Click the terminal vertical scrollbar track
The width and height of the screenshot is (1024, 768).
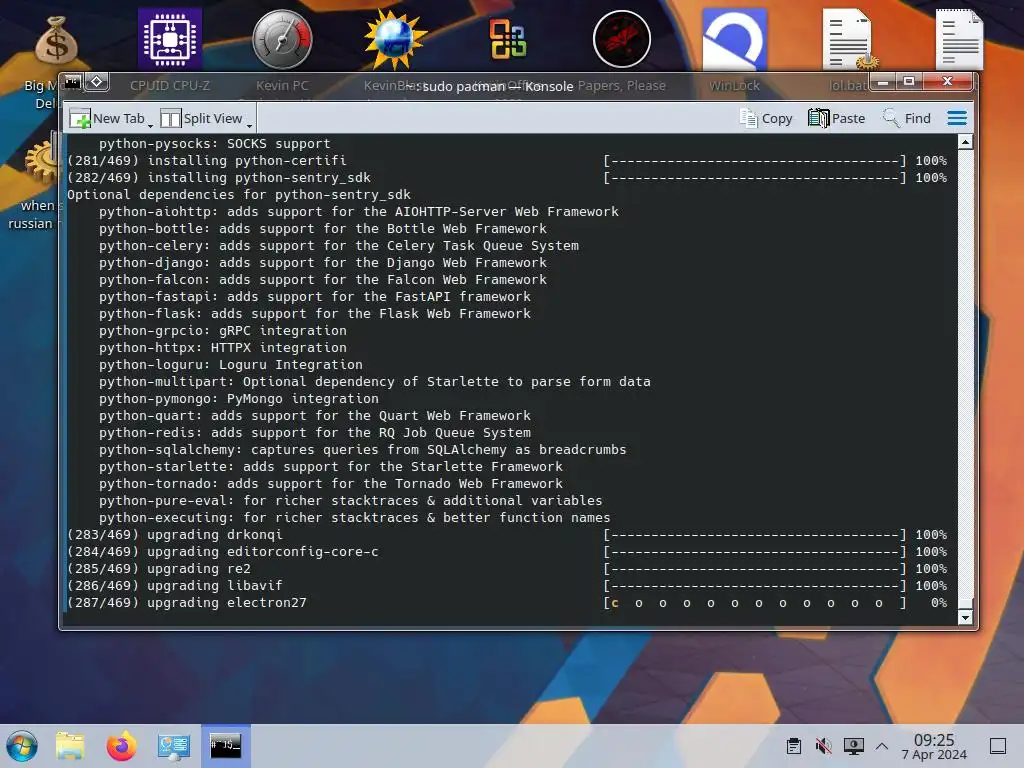tap(965, 379)
